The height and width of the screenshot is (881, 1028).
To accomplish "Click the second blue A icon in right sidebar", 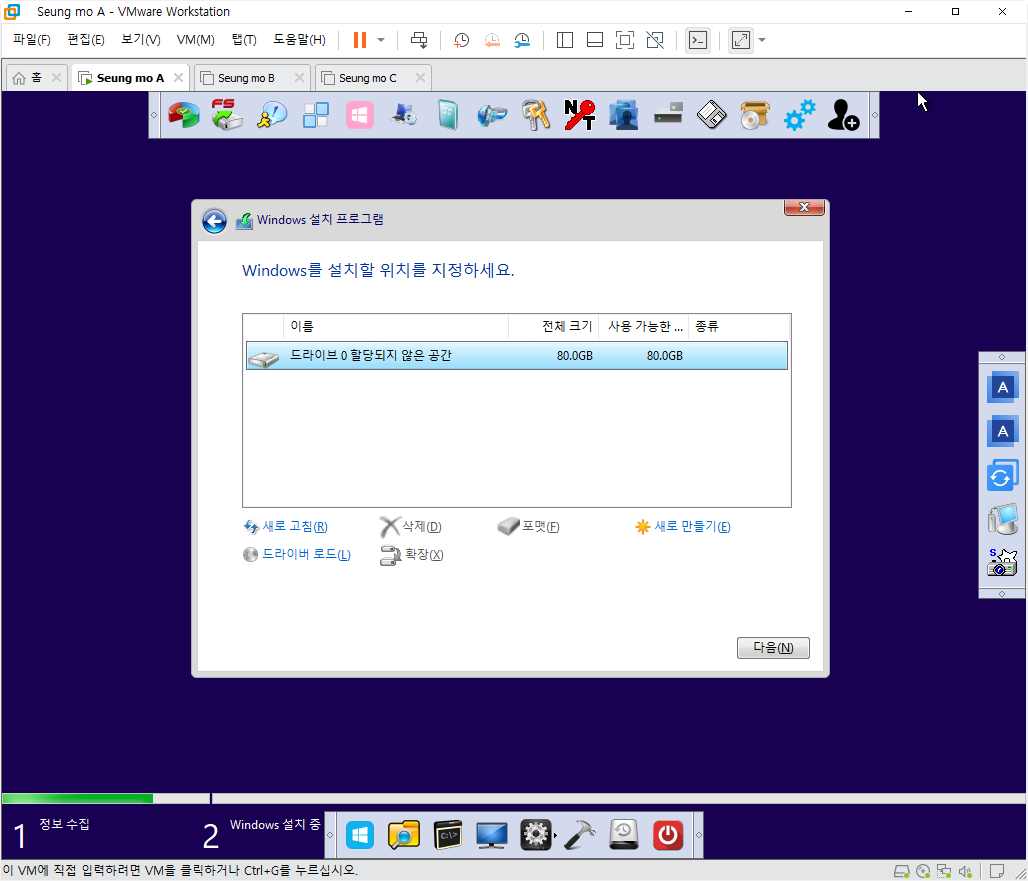I will click(1002, 431).
